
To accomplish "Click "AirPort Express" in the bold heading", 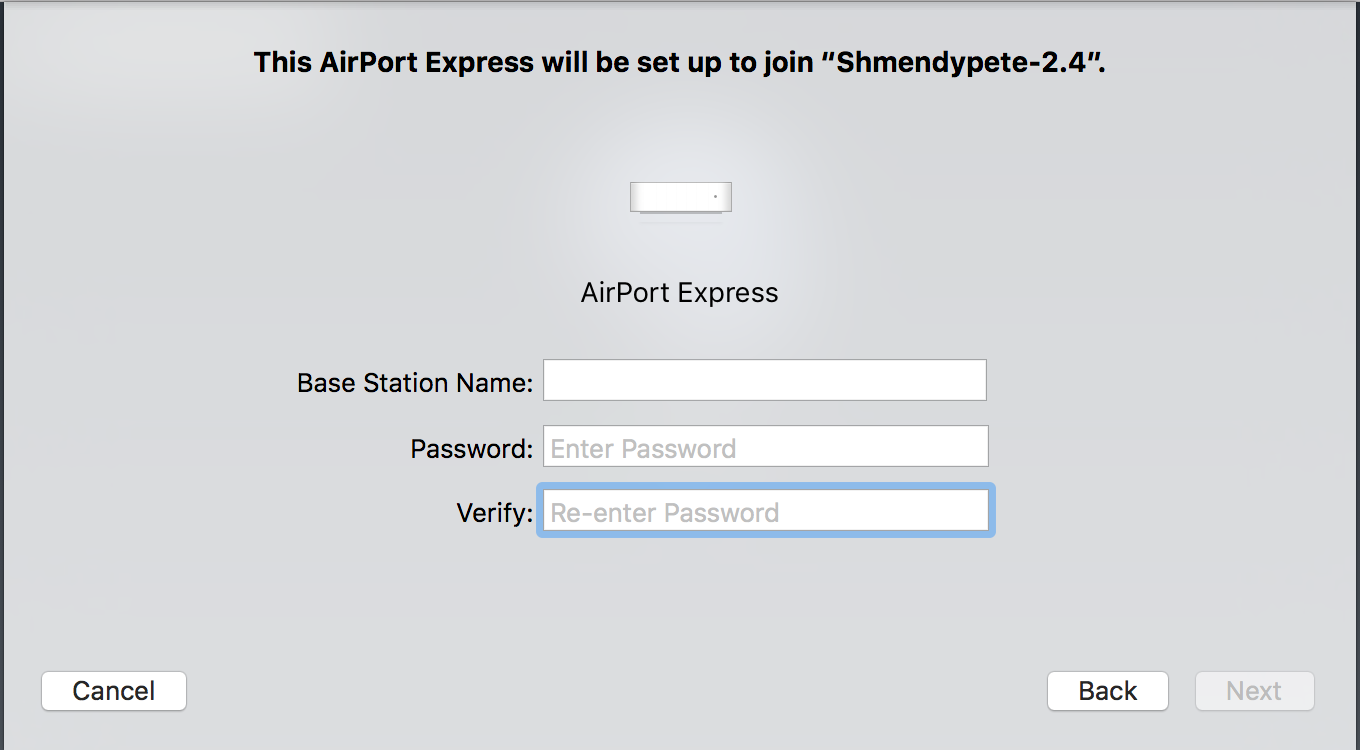I will pyautogui.click(x=427, y=63).
